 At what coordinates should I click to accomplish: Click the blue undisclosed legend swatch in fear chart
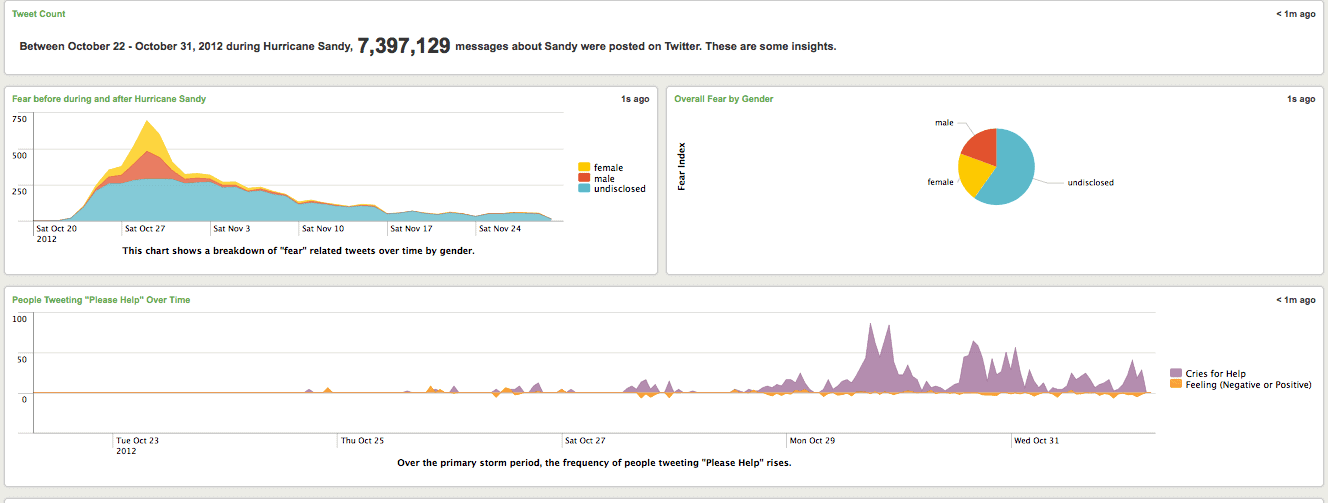(585, 188)
